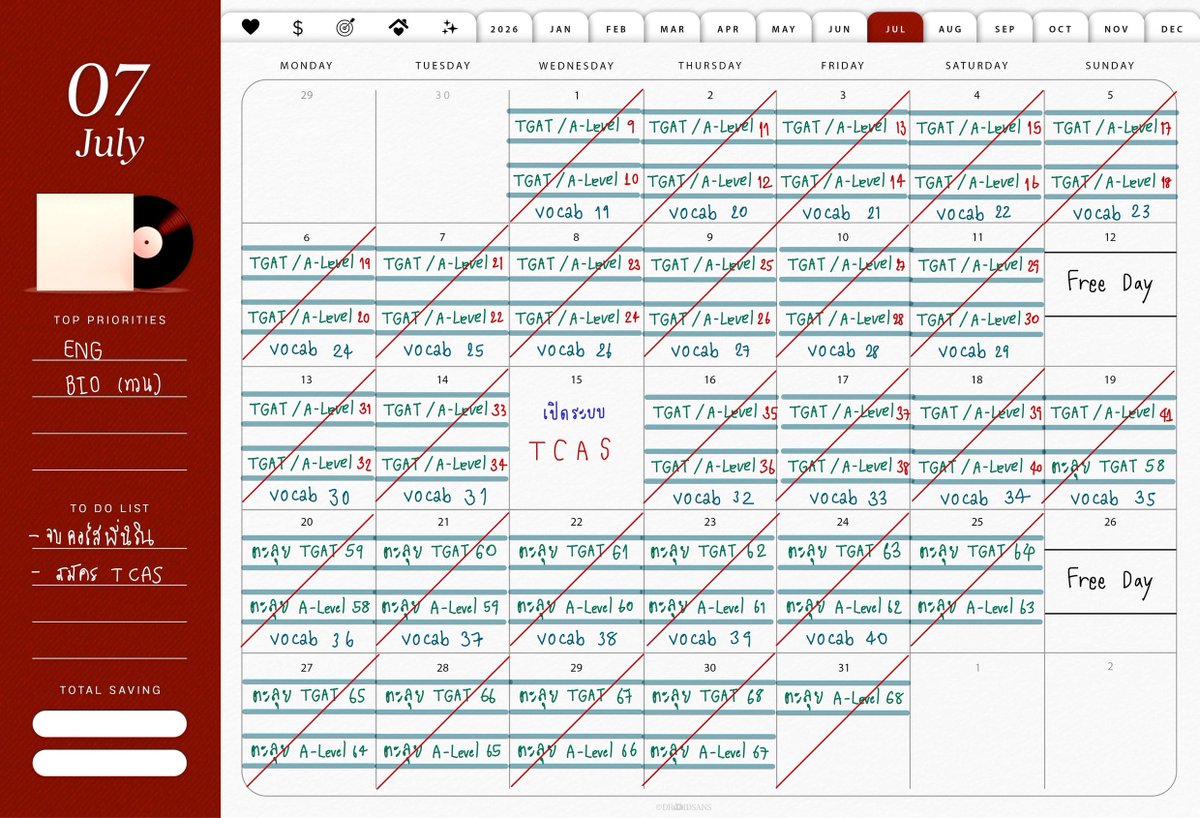
Task: Click the 'ตะลุย TGAT 68' entry
Action: (x=709, y=696)
